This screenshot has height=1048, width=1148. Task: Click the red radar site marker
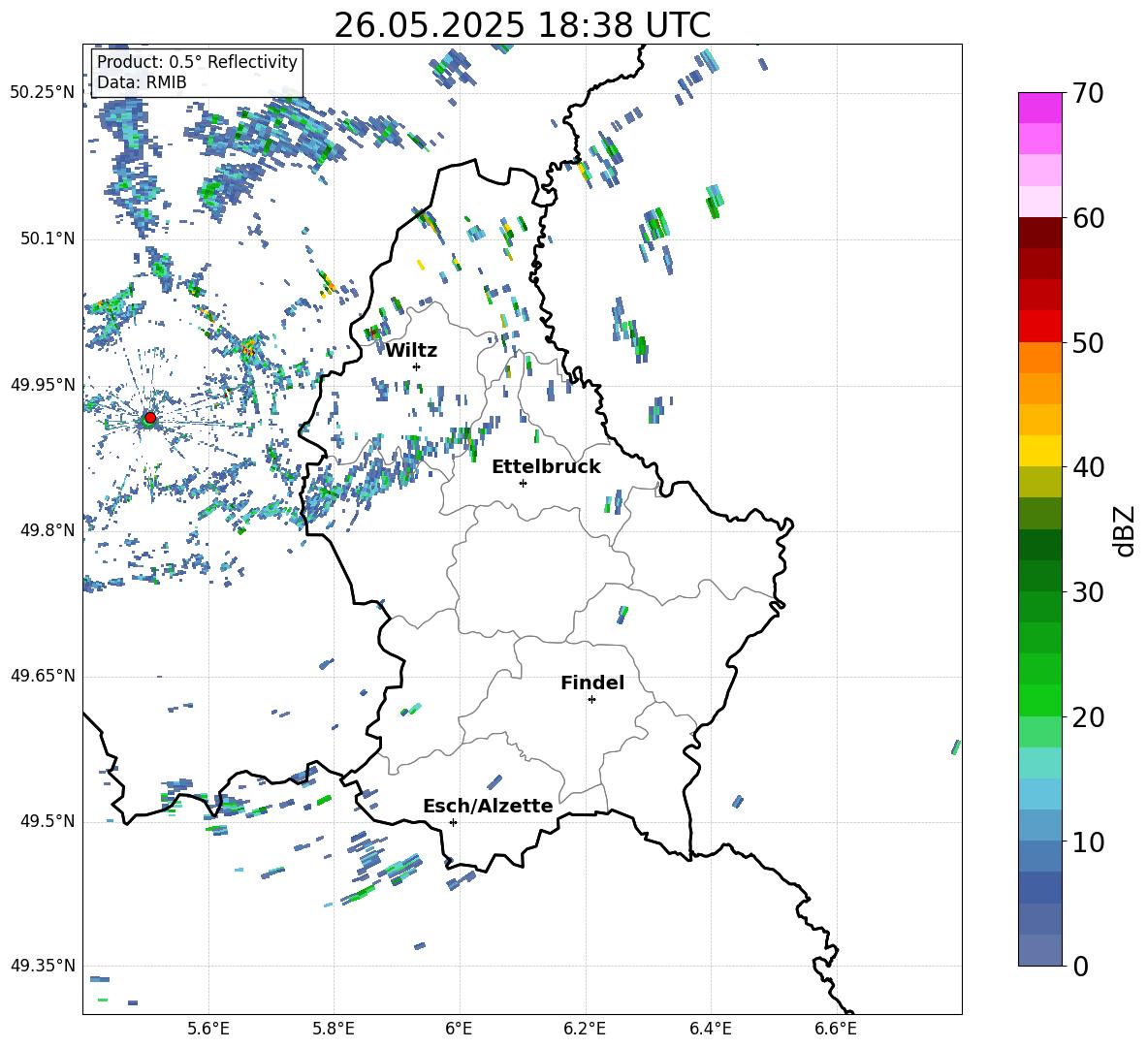point(150,418)
